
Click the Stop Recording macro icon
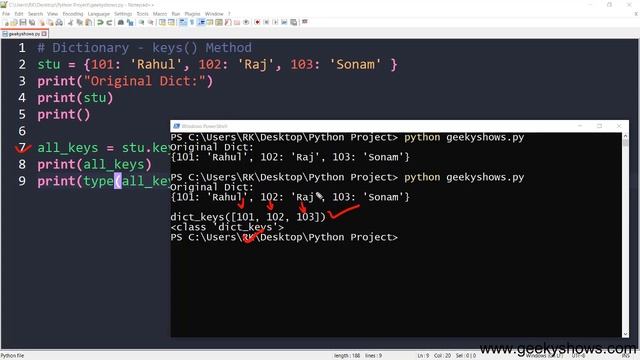[x=266, y=22]
